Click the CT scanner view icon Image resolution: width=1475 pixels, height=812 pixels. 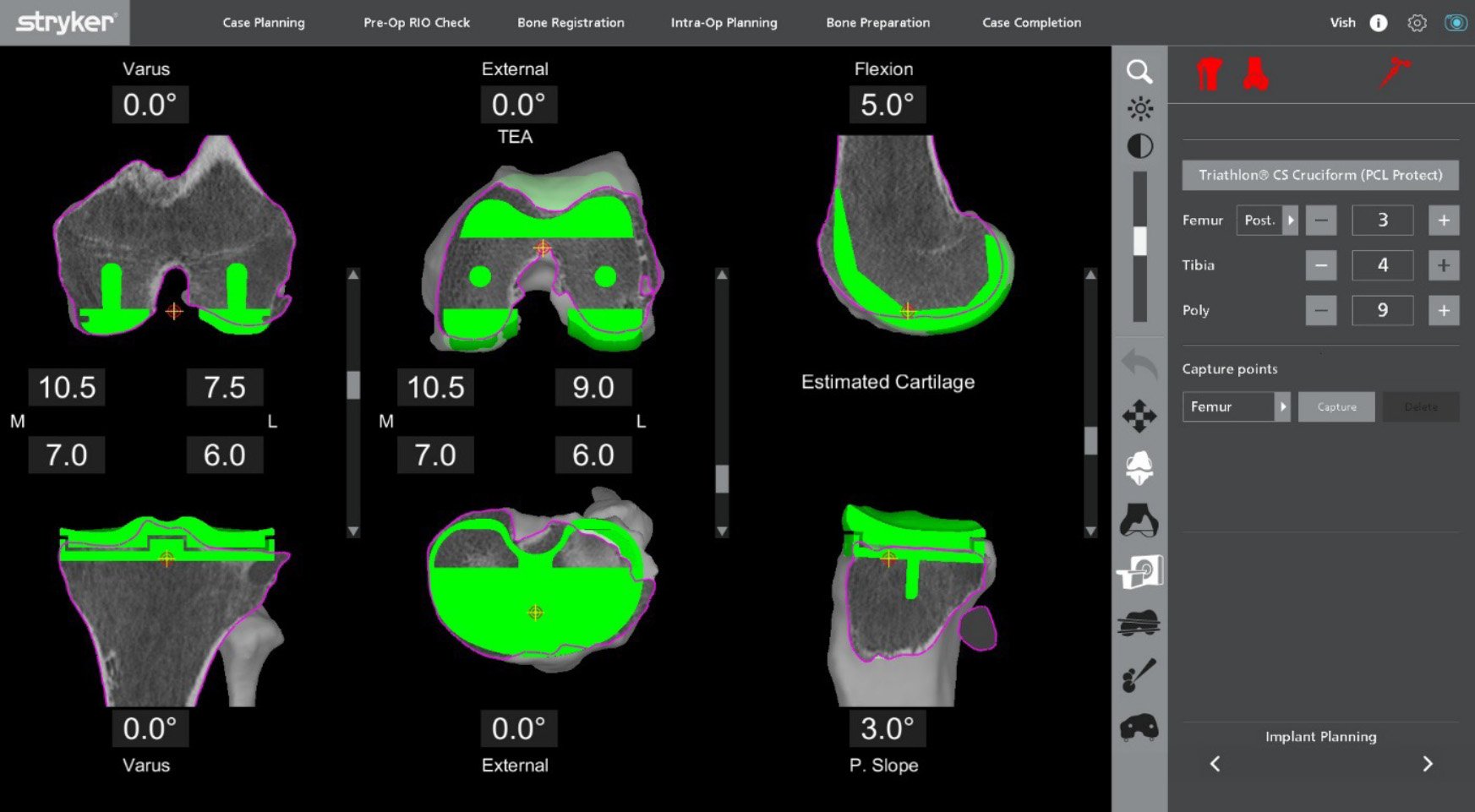(1139, 572)
